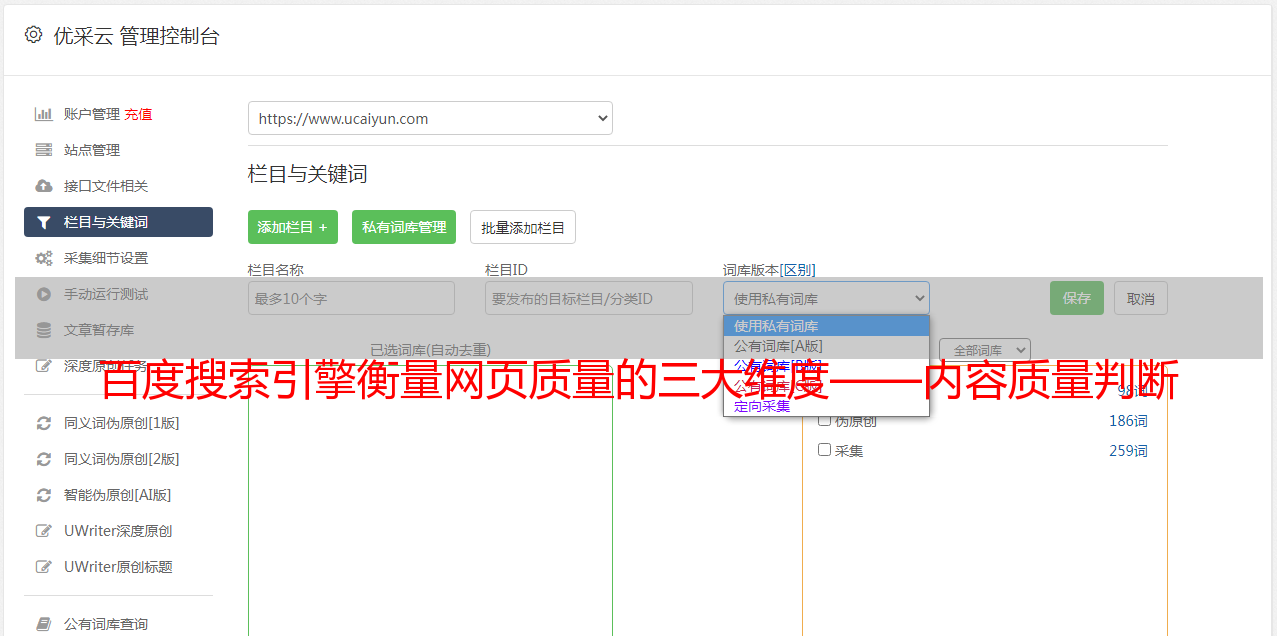Image resolution: width=1277 pixels, height=636 pixels.
Task: Click the 私有词库管理 button
Action: click(404, 227)
